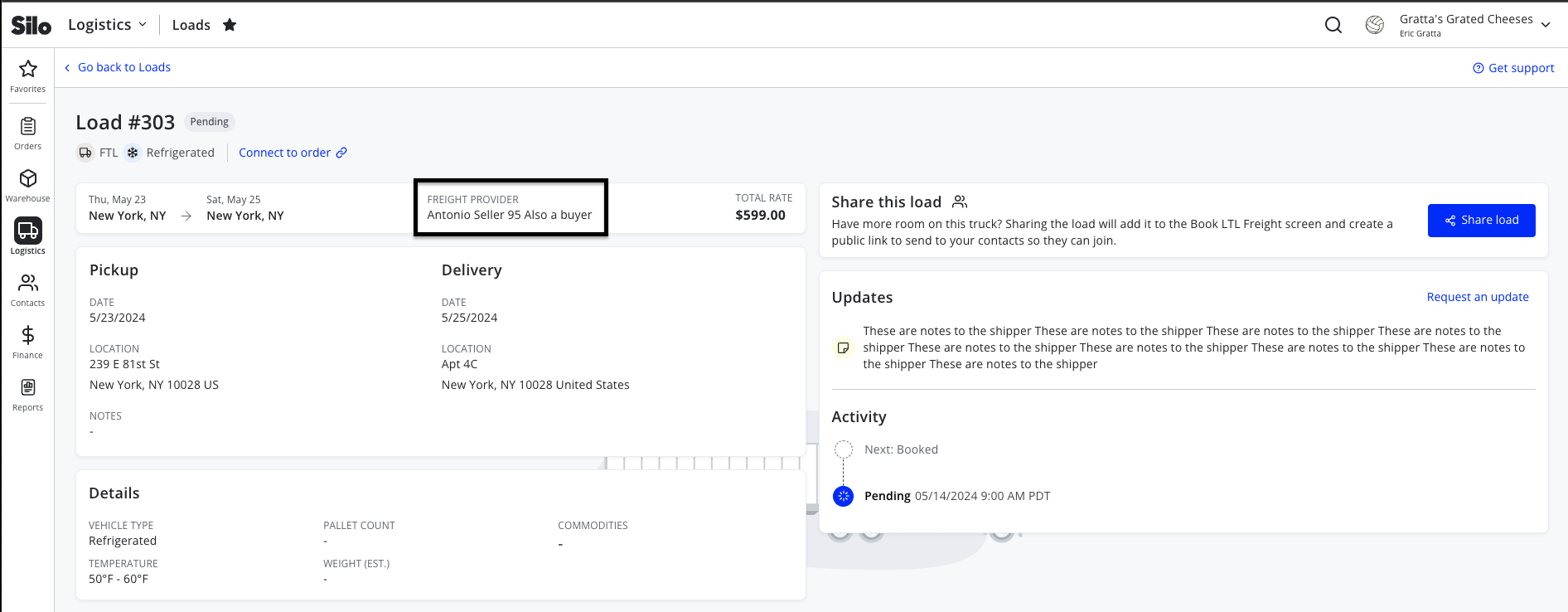Click New York, NY 10028 United States
The height and width of the screenshot is (612, 1568).
click(535, 385)
